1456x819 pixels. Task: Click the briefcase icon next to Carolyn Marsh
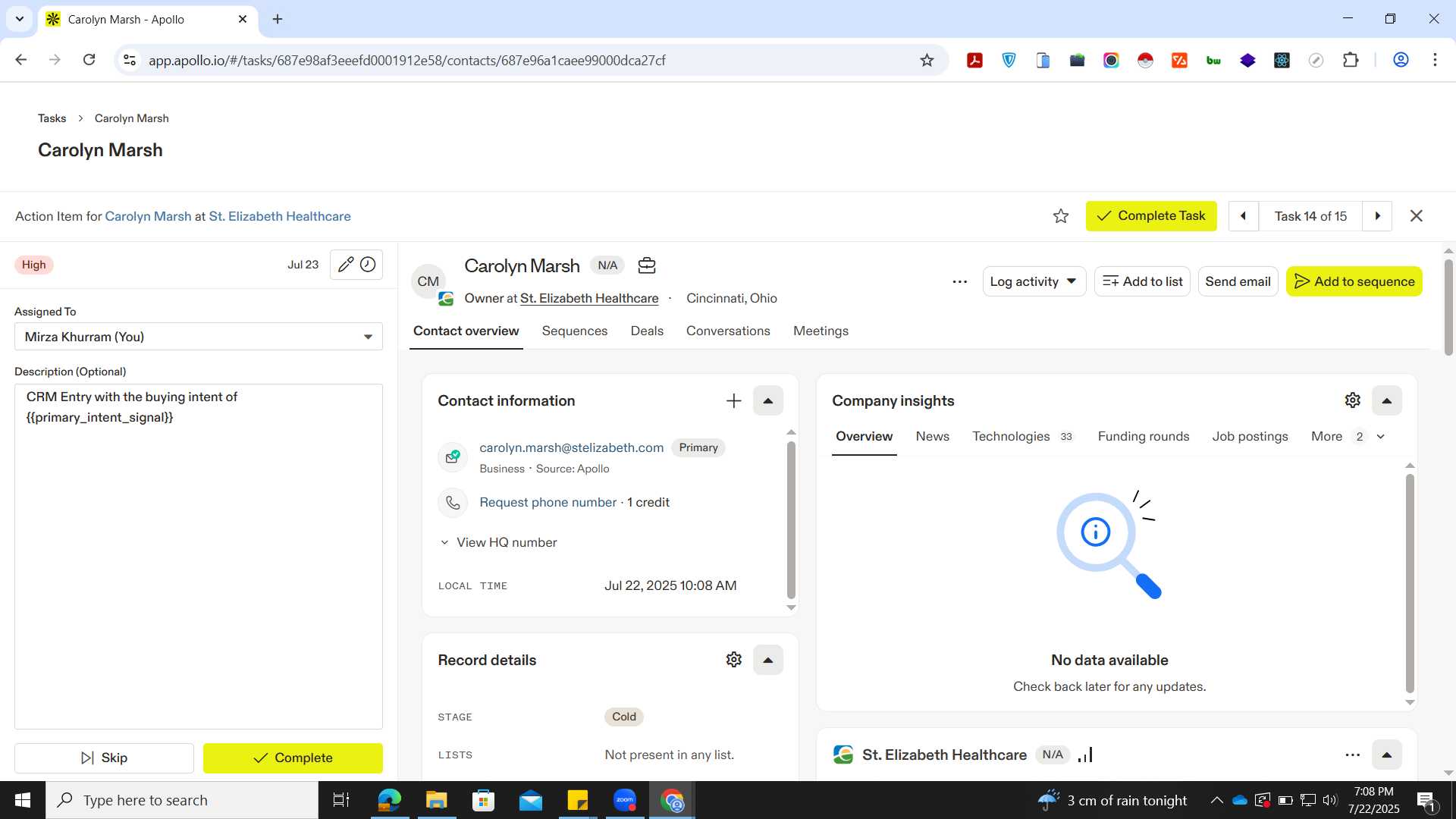pyautogui.click(x=646, y=265)
